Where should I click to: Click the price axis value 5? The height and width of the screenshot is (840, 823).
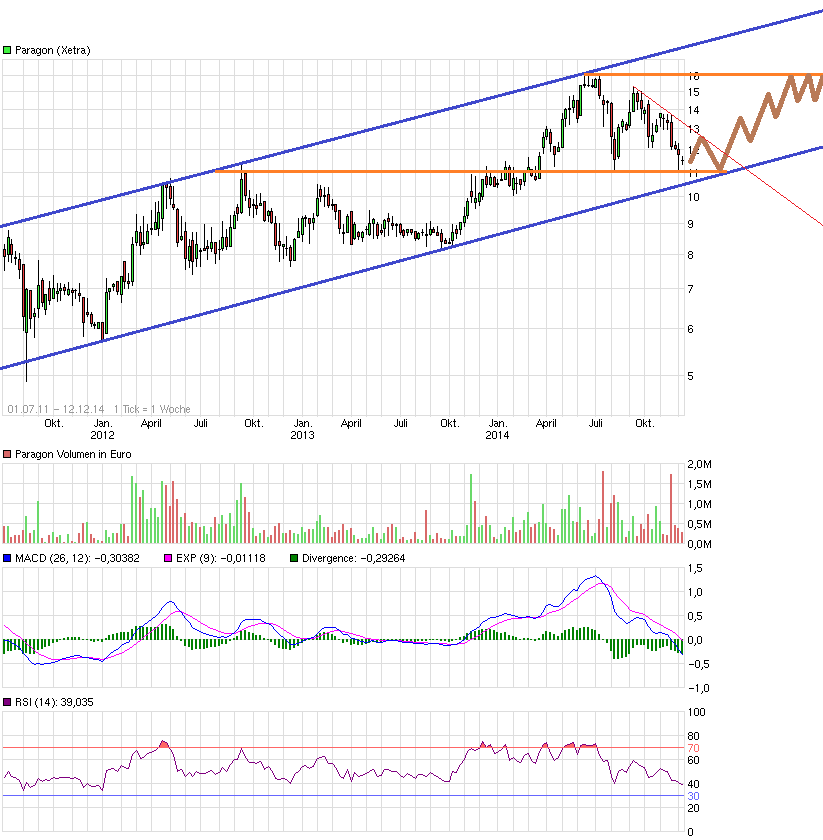pos(690,376)
